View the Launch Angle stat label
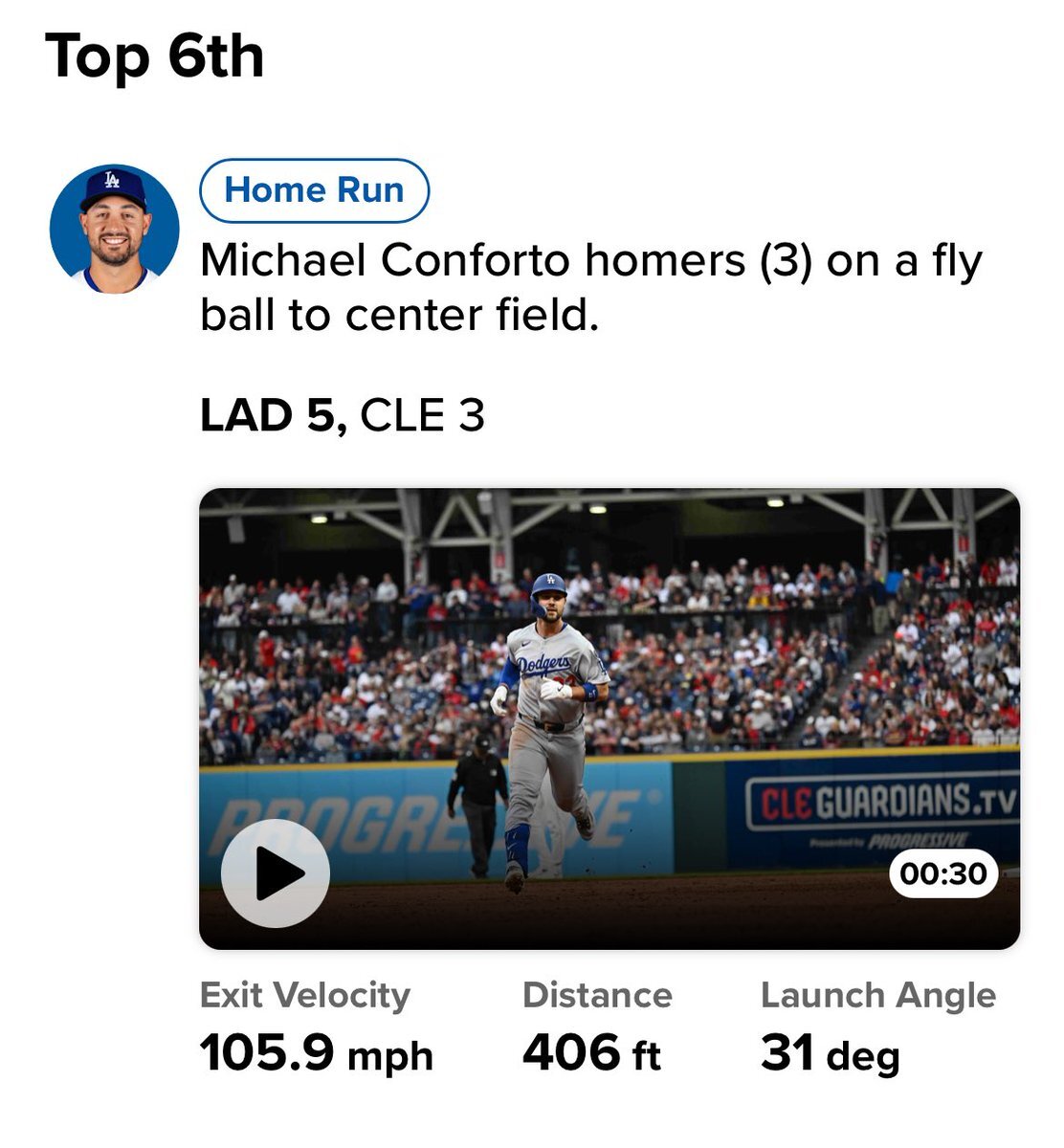Viewport: 1064px width, 1148px height. tap(878, 995)
